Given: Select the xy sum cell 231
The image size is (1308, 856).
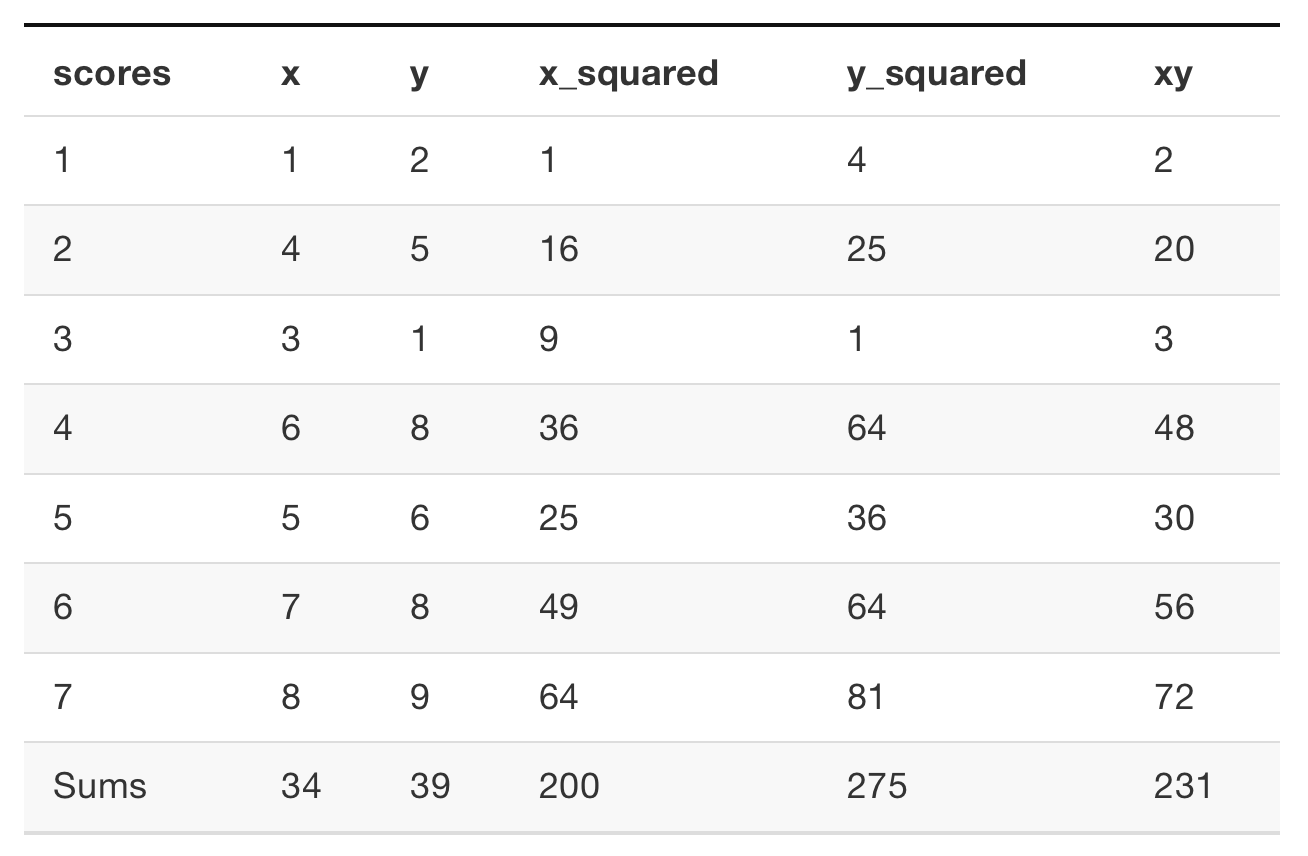Looking at the screenshot, I should point(1182,786).
